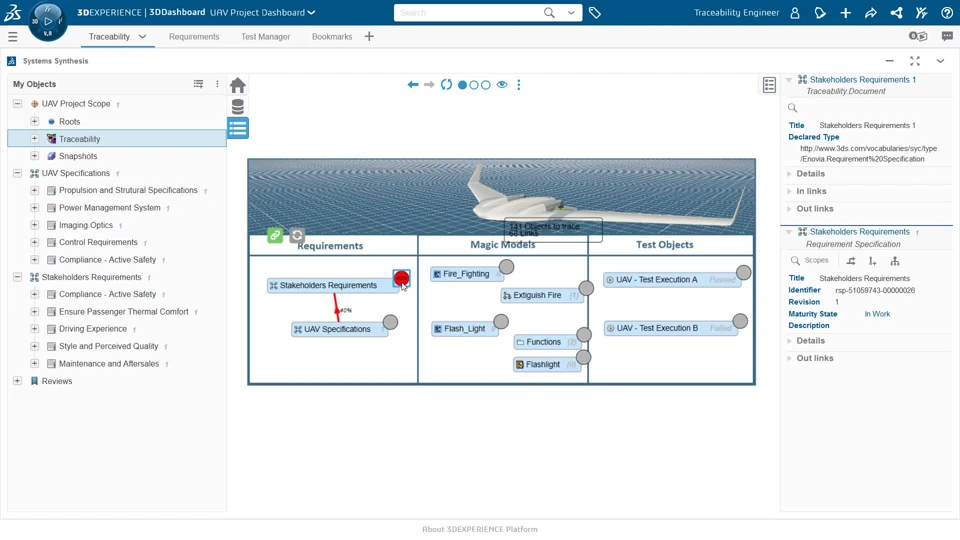Open the search options dropdown arrow
The height and width of the screenshot is (540, 960).
pos(571,13)
